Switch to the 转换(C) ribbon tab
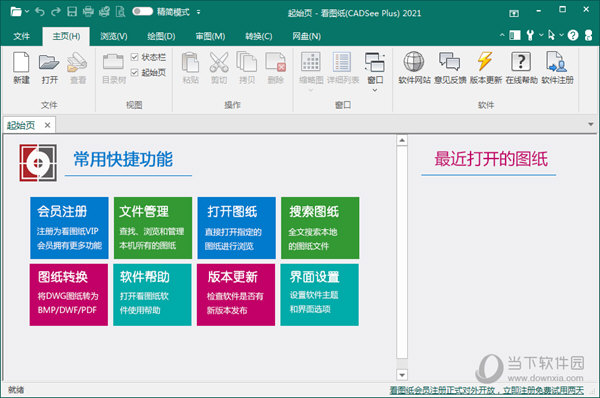600x398 pixels. click(x=259, y=36)
